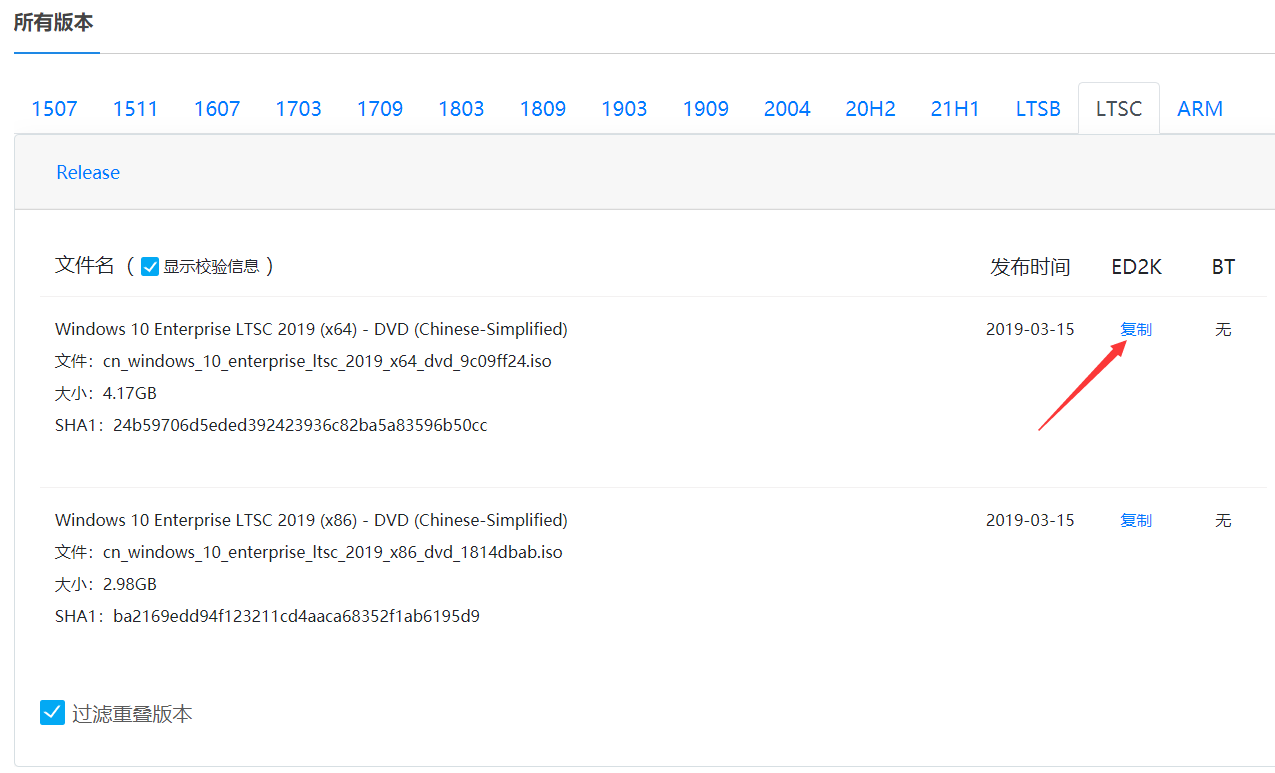Image resolution: width=1275 pixels, height=773 pixels.
Task: Switch to the 20H2 tab
Action: 870,109
